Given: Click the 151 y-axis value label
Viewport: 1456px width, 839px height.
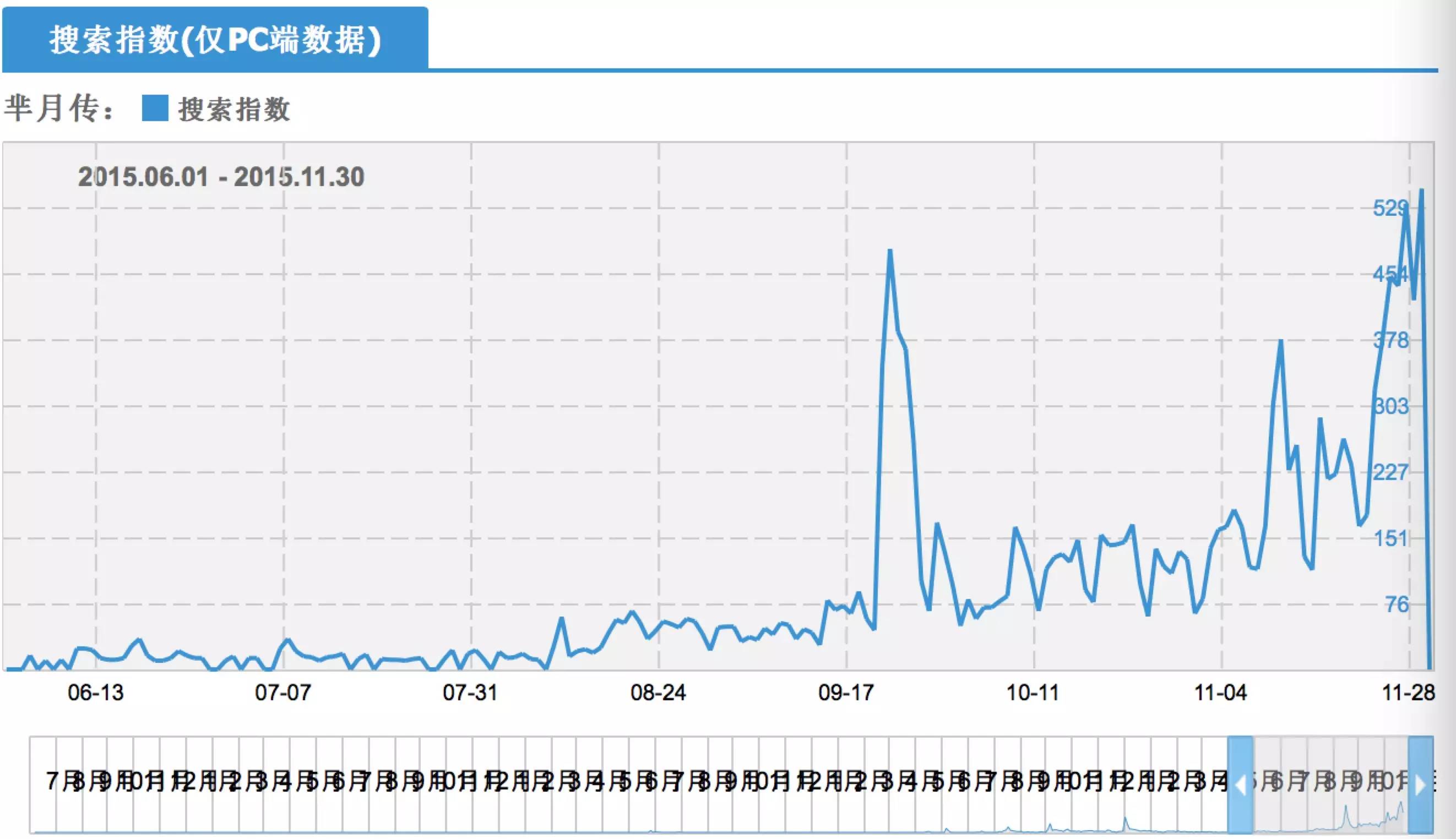Looking at the screenshot, I should (x=1391, y=538).
